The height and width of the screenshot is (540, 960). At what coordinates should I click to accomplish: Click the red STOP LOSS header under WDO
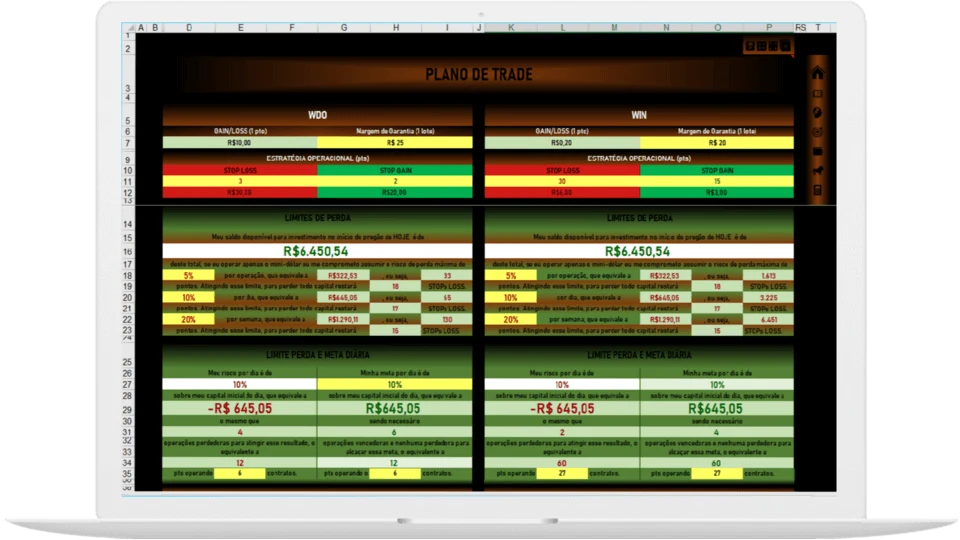[x=240, y=170]
